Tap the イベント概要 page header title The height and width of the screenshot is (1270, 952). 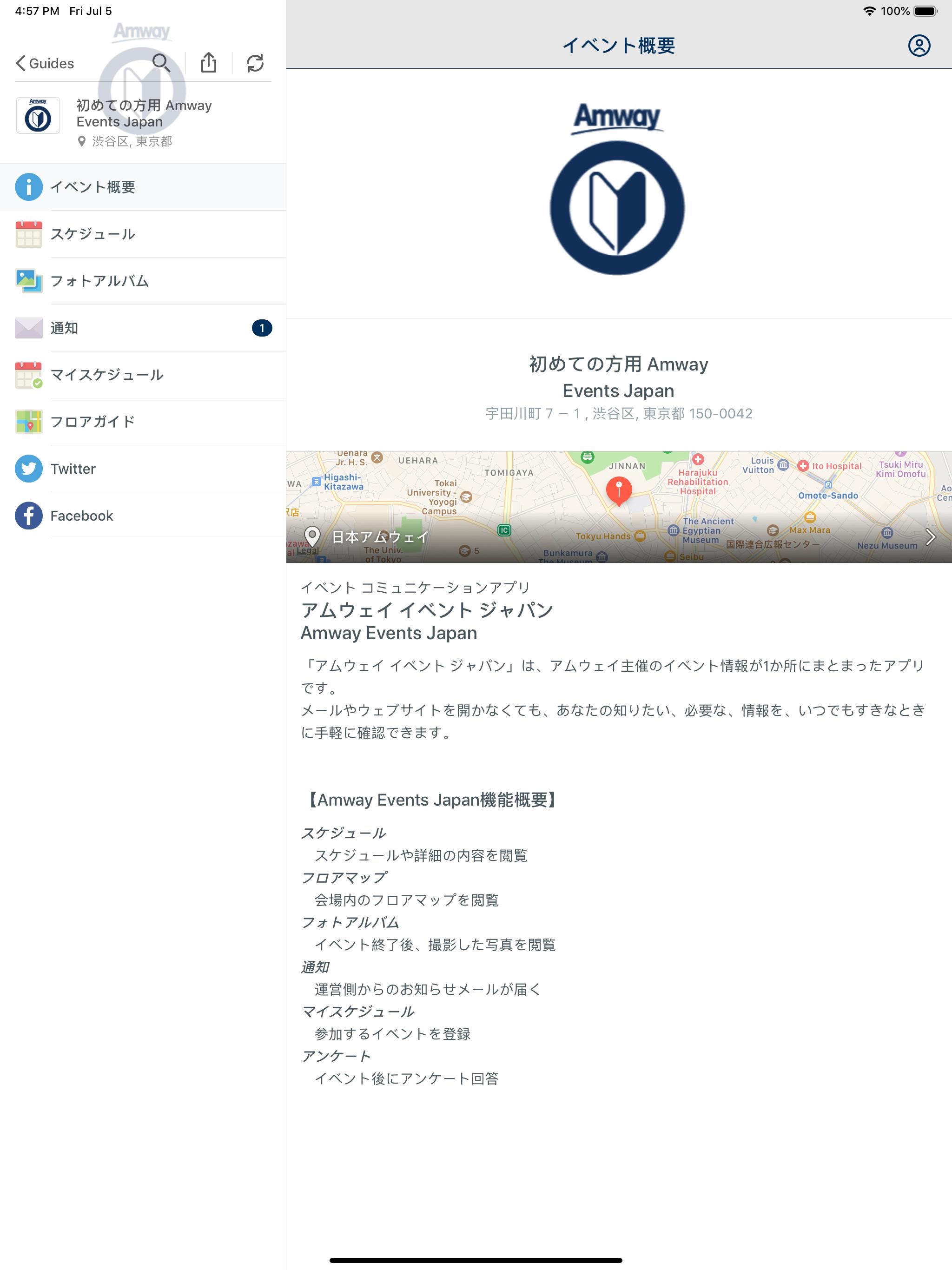point(619,46)
